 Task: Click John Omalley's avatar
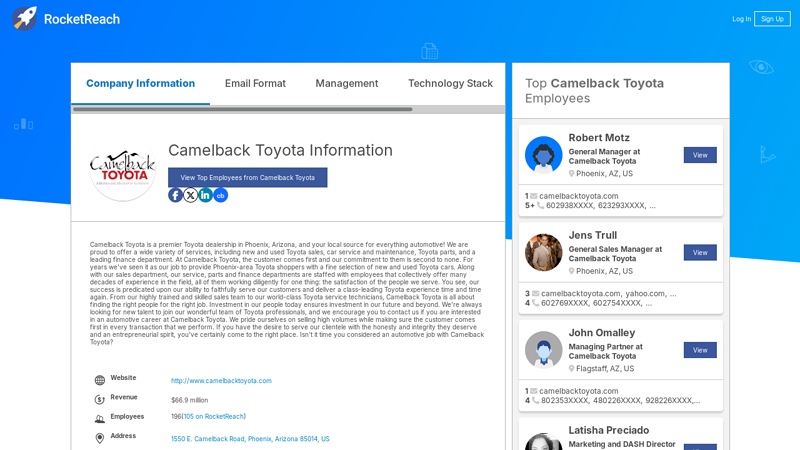543,349
